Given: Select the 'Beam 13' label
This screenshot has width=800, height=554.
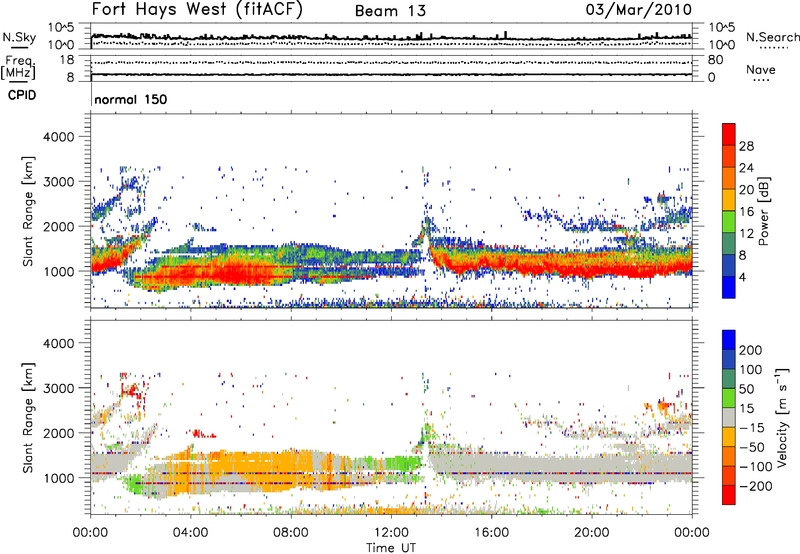Looking at the screenshot, I should coord(390,11).
